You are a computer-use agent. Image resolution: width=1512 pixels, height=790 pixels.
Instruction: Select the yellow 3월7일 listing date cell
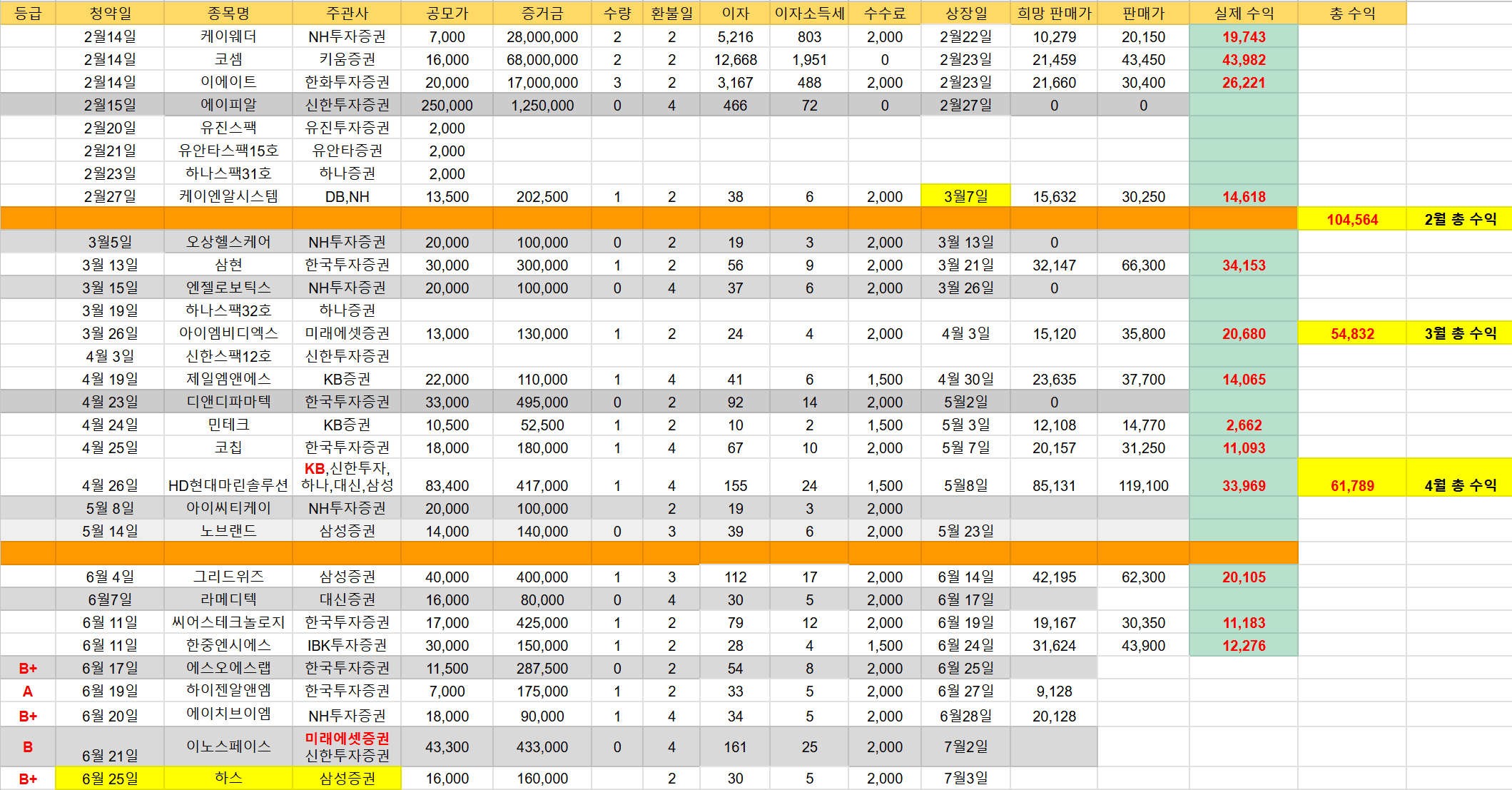pyautogui.click(x=965, y=196)
